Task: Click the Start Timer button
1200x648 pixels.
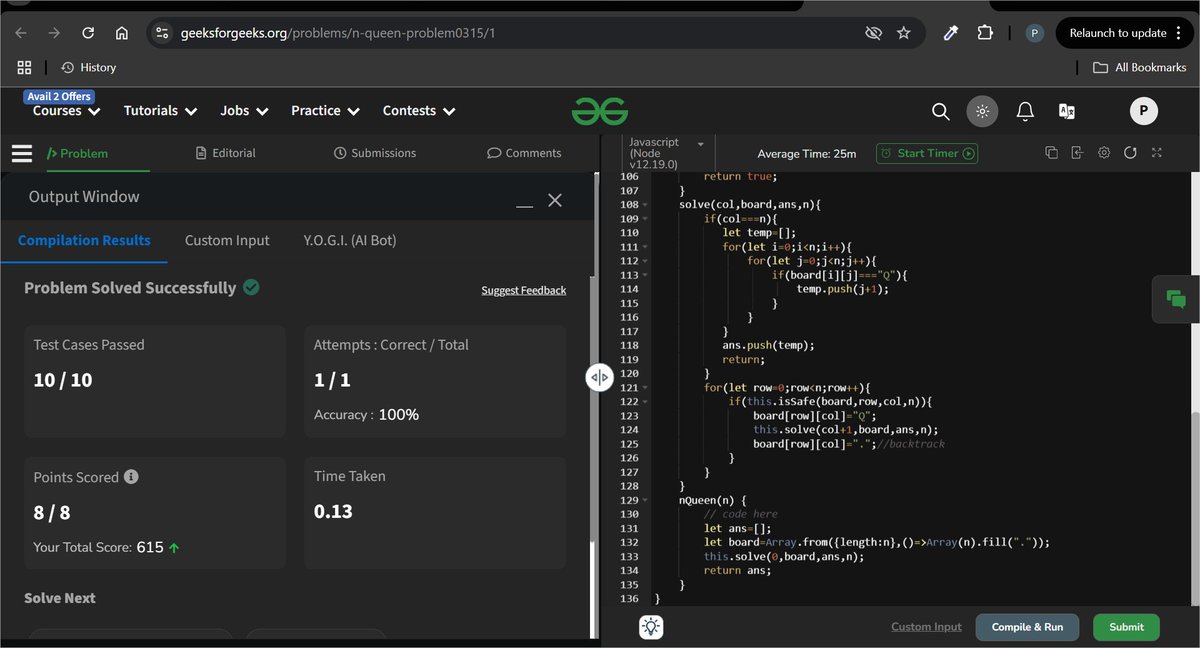Action: [927, 153]
